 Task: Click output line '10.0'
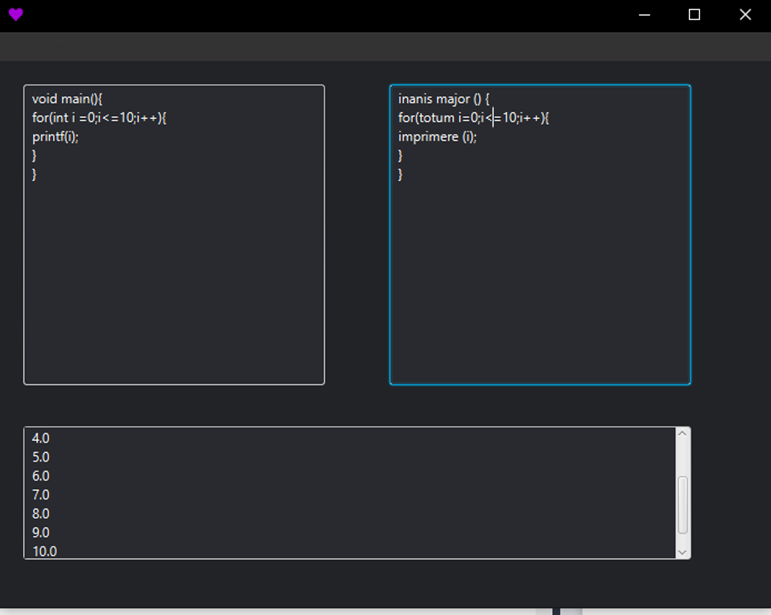click(x=45, y=551)
